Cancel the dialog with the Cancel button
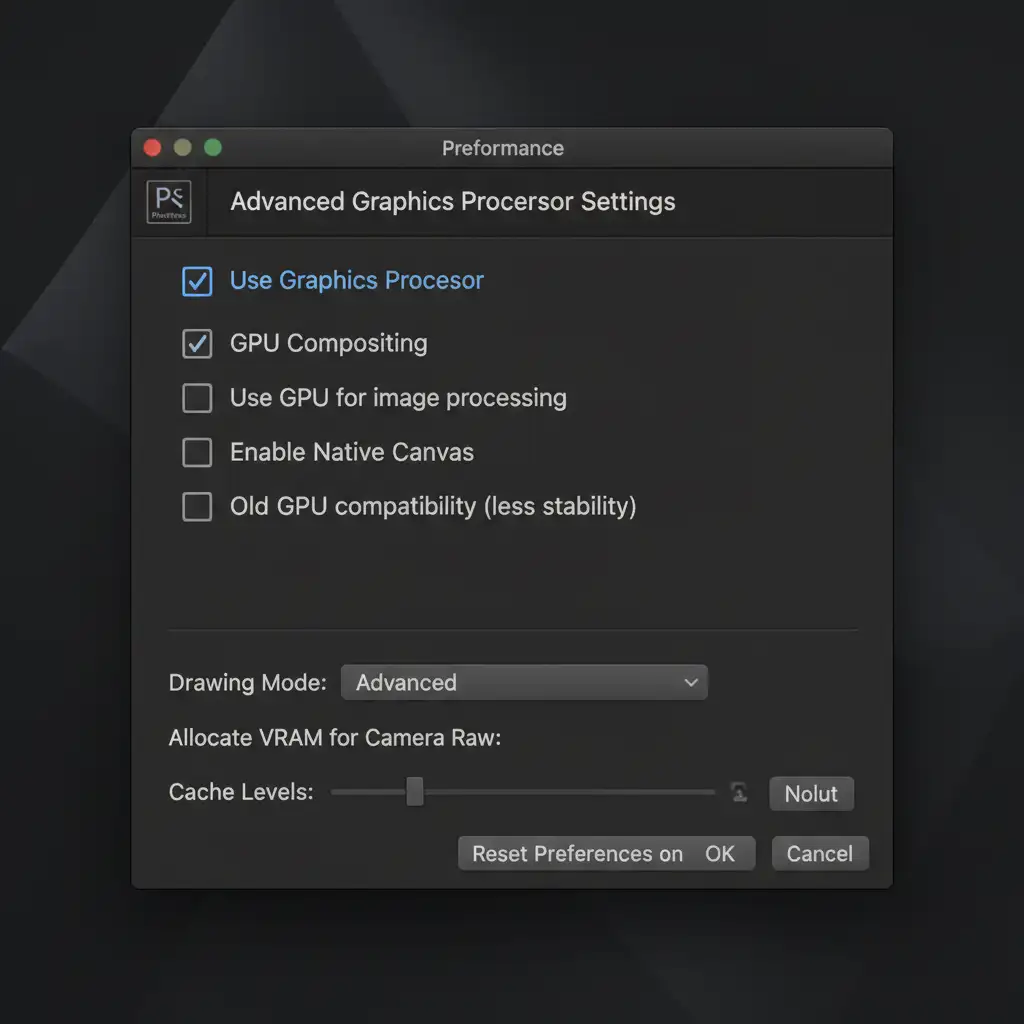 click(x=819, y=854)
